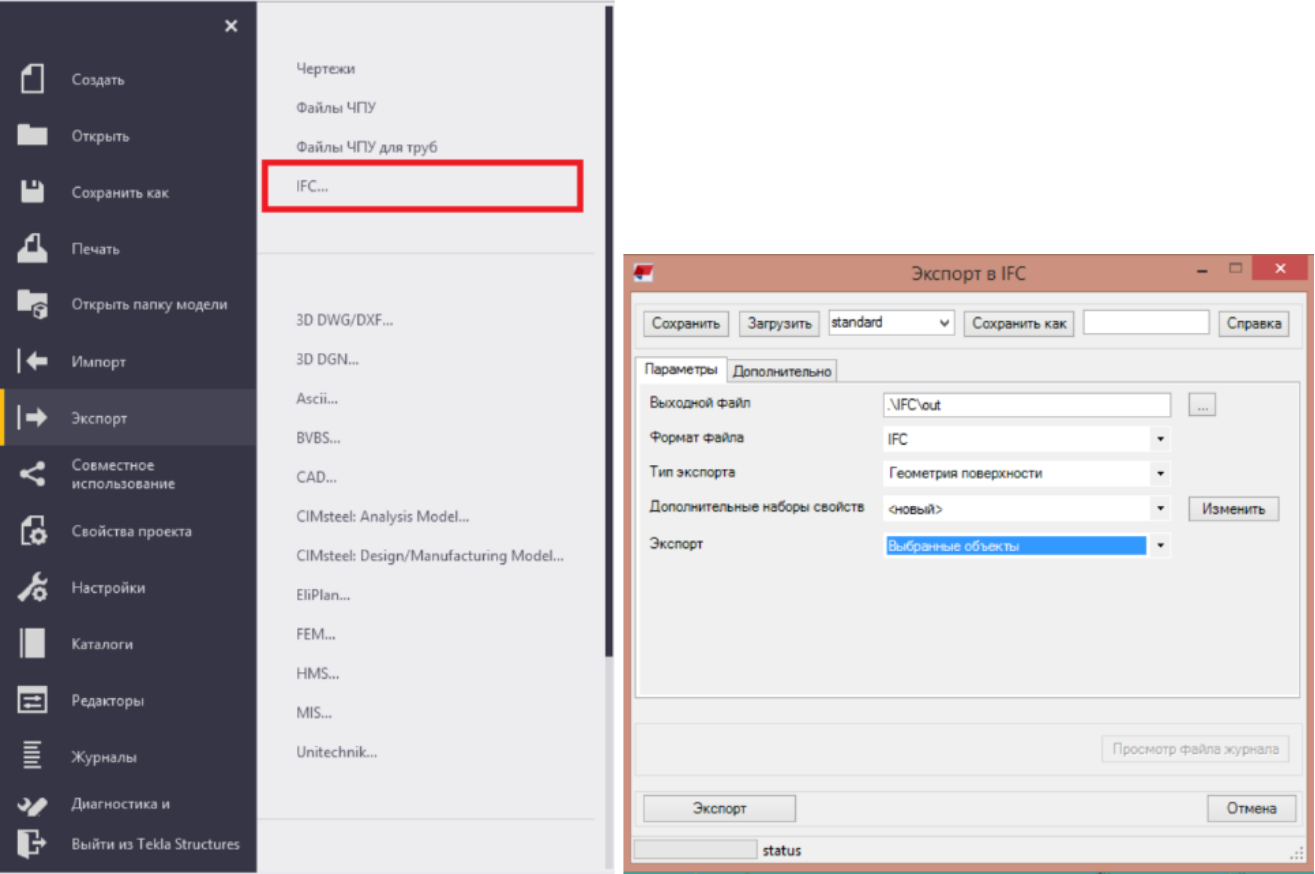Click the Выходной файл path field
The height and width of the screenshot is (874, 1315).
click(x=1025, y=405)
